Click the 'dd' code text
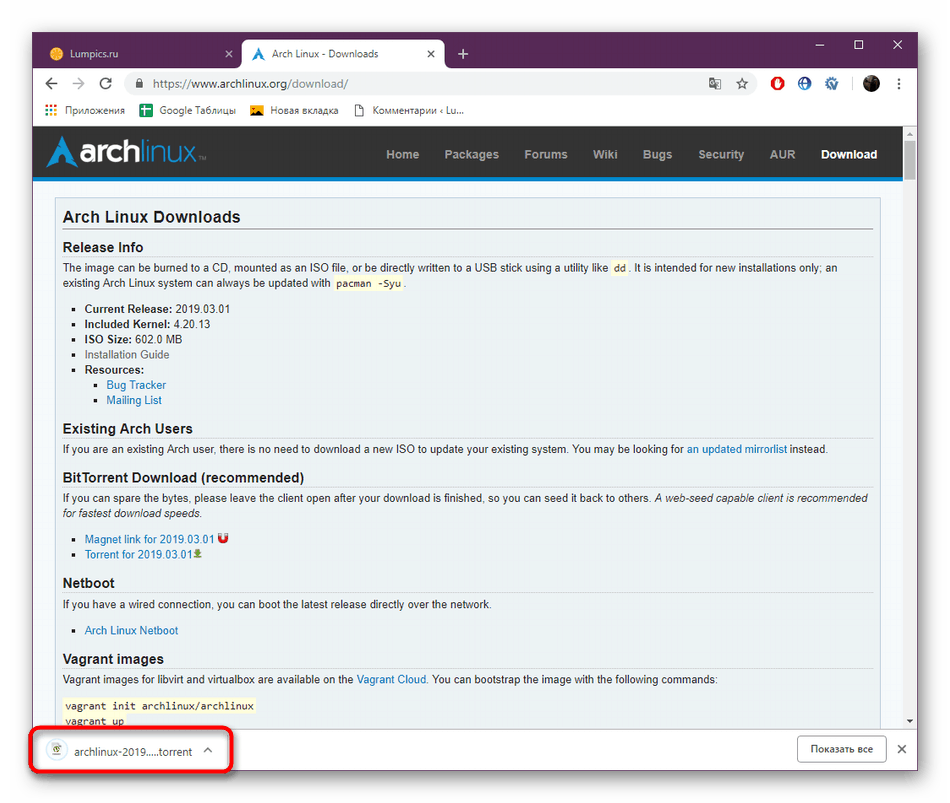Viewport: 950px width, 803px height. tap(619, 268)
